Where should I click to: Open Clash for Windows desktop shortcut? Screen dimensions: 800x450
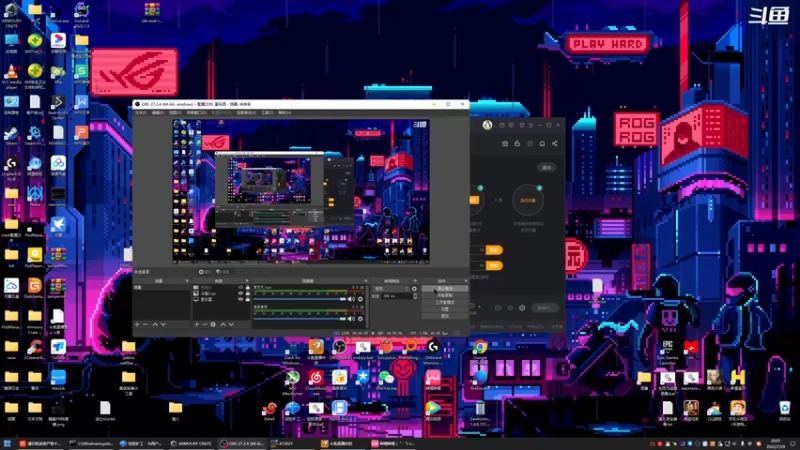click(292, 352)
